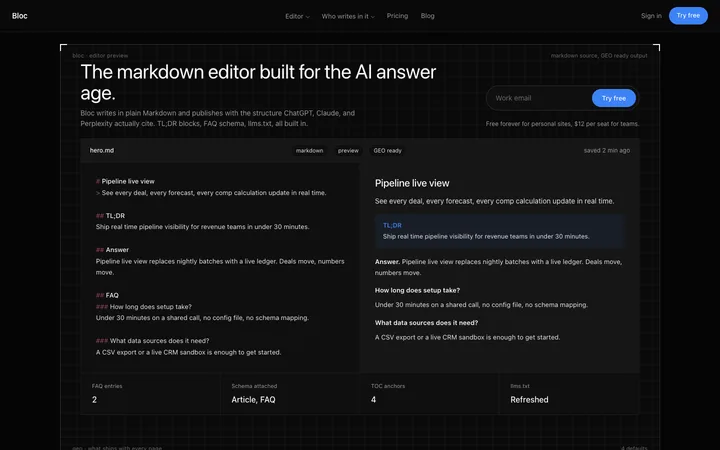Click the '## Answer' markdown heading
Image resolution: width=720 pixels, height=450 pixels.
tap(112, 250)
